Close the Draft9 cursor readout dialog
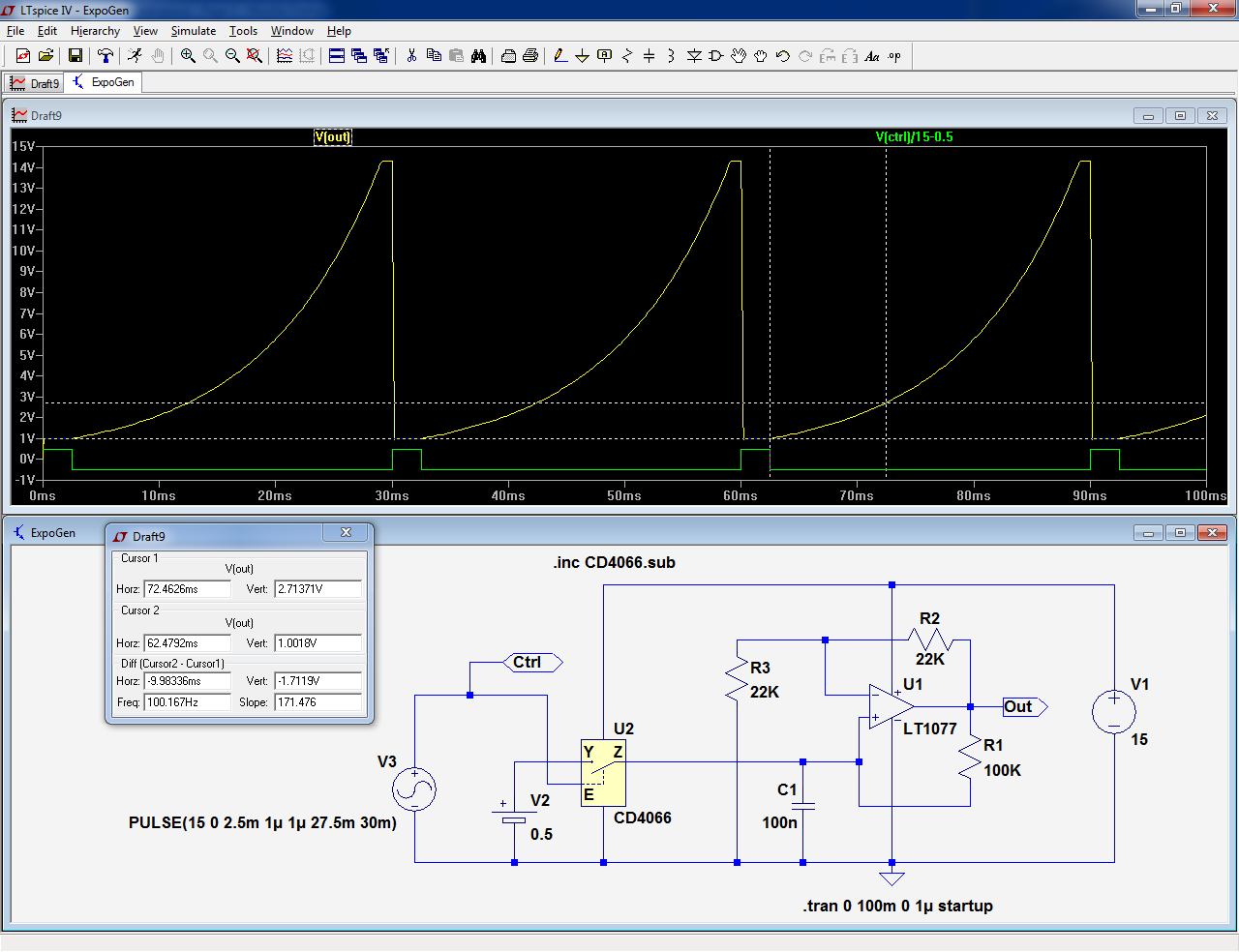Screen dimensions: 1239x952 tap(346, 533)
